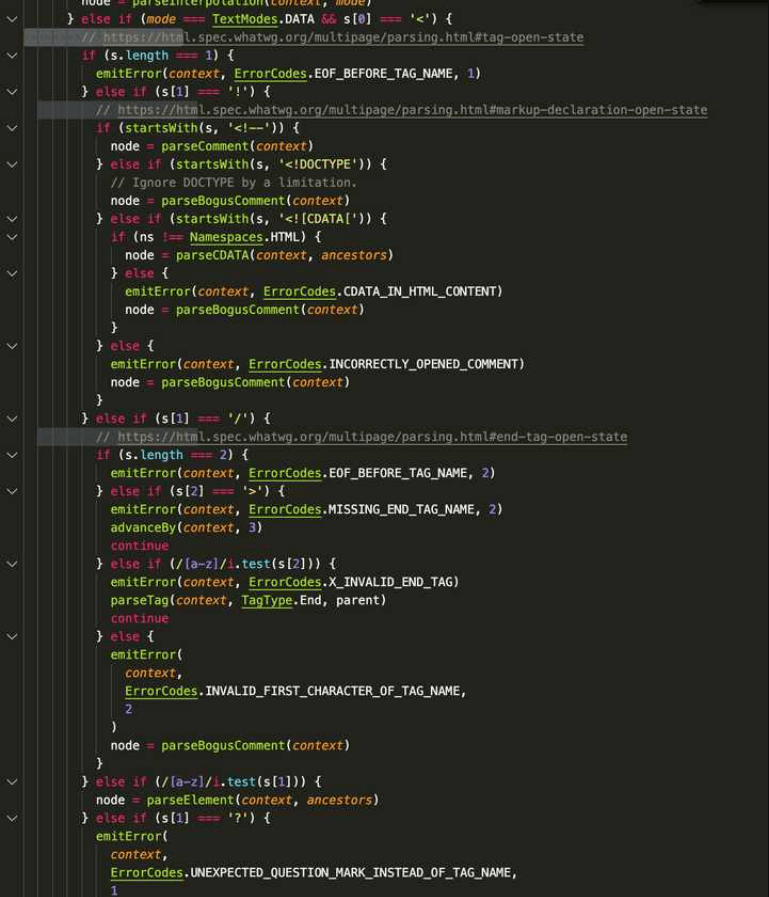Click ErrorCodes before INCORRECTLY_OPENED_COMMENT
The image size is (769, 897).
pos(285,364)
